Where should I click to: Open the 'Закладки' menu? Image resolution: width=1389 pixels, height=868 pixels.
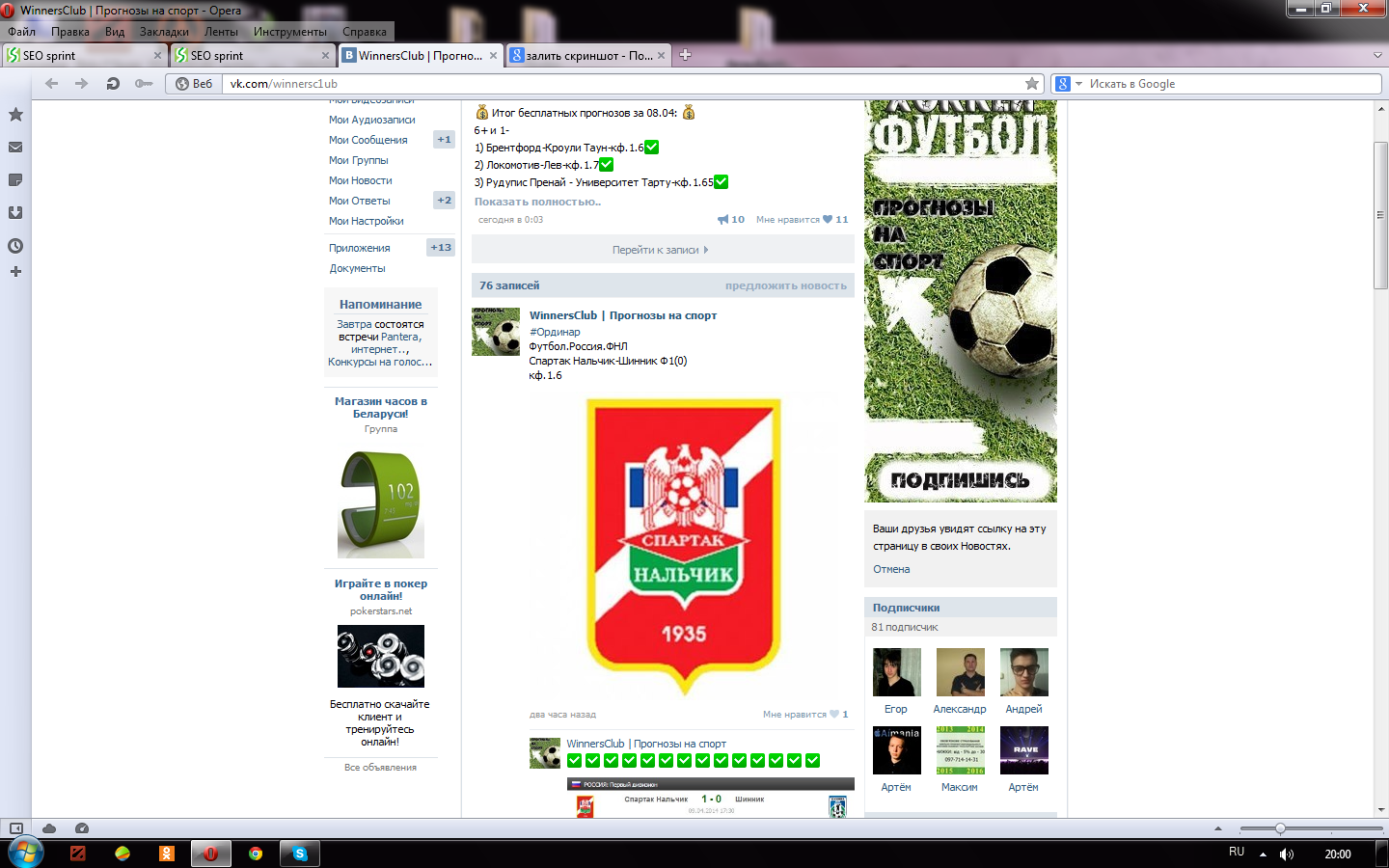point(164,32)
